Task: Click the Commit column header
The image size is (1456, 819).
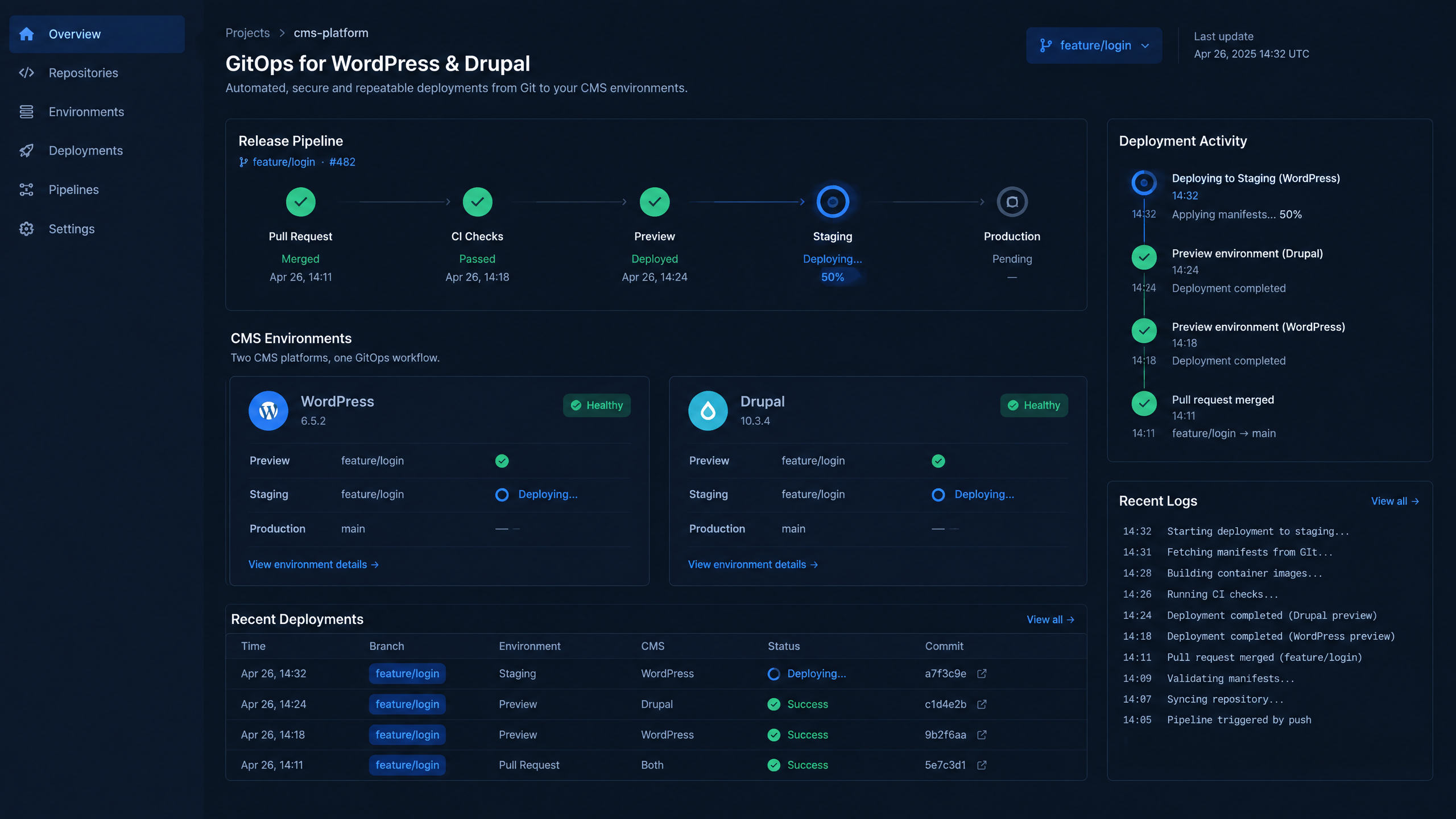Action: click(x=944, y=646)
